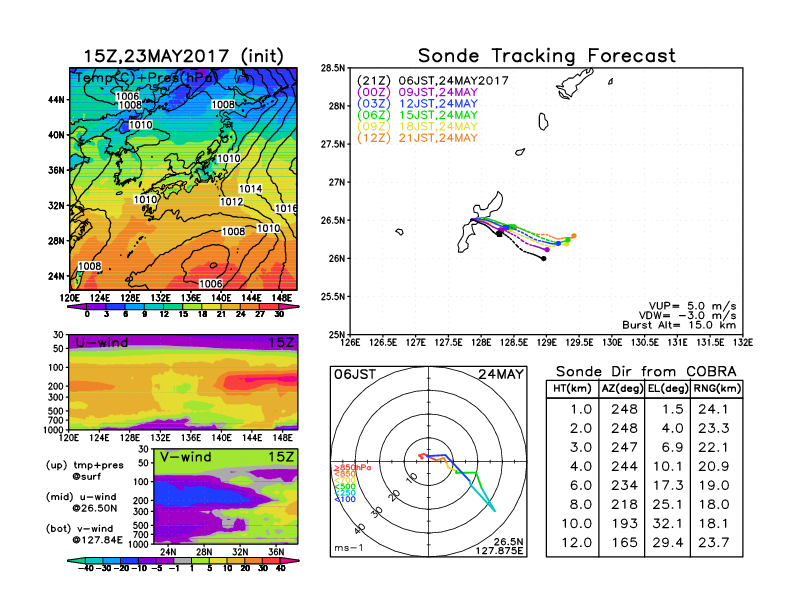Select the yellow '(09Z) 18JST,24MAY' legend entry
This screenshot has height=612, width=792.
[x=417, y=127]
